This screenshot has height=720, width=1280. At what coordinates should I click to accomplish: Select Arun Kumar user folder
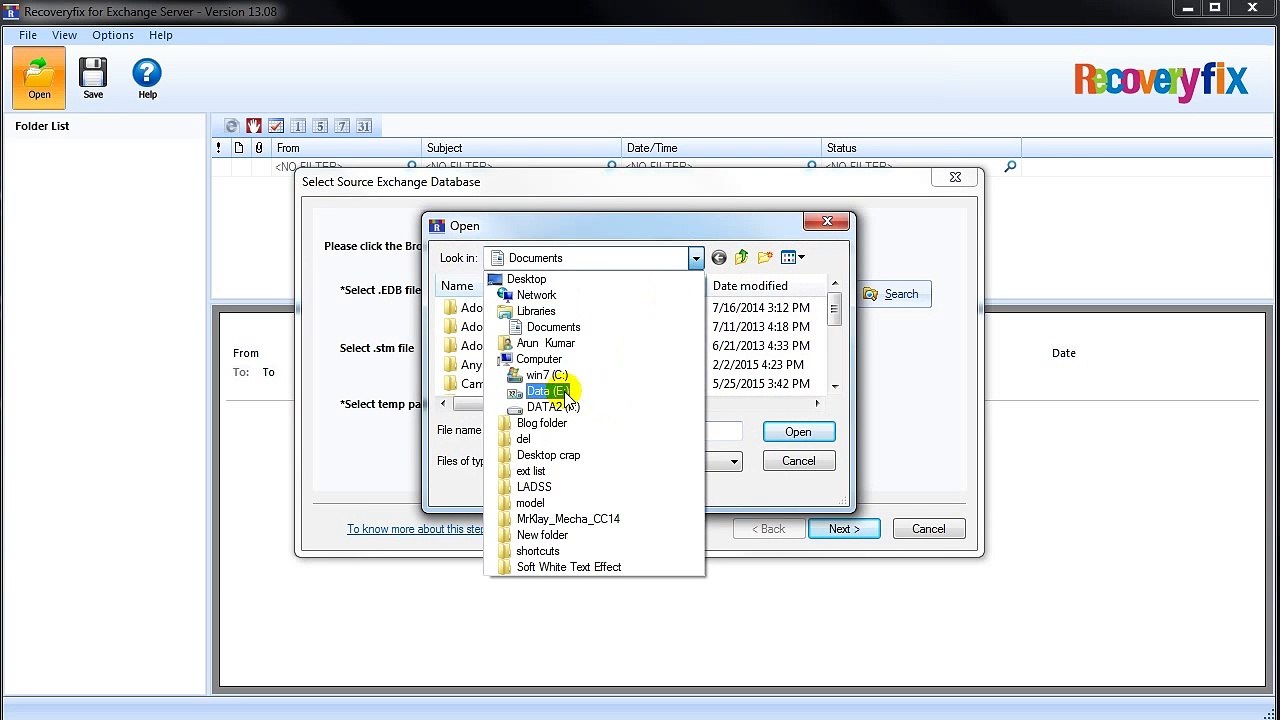(x=545, y=343)
